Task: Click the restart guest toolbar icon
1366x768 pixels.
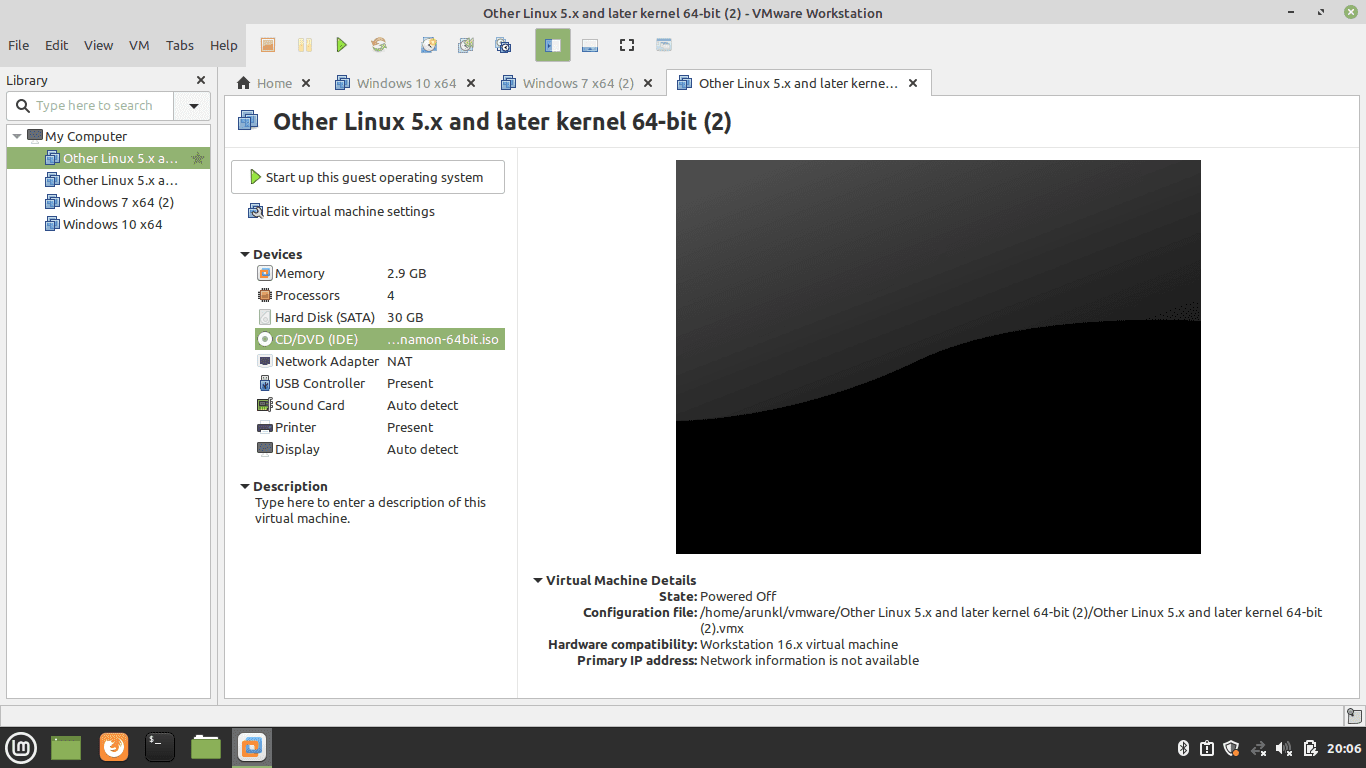Action: (379, 45)
